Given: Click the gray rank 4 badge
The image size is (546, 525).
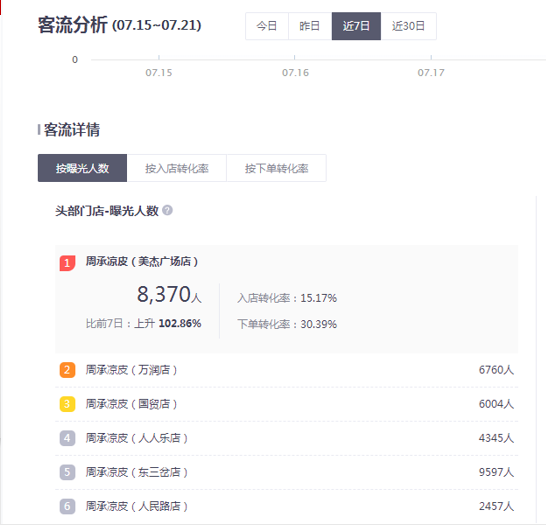Looking at the screenshot, I should coord(67,438).
